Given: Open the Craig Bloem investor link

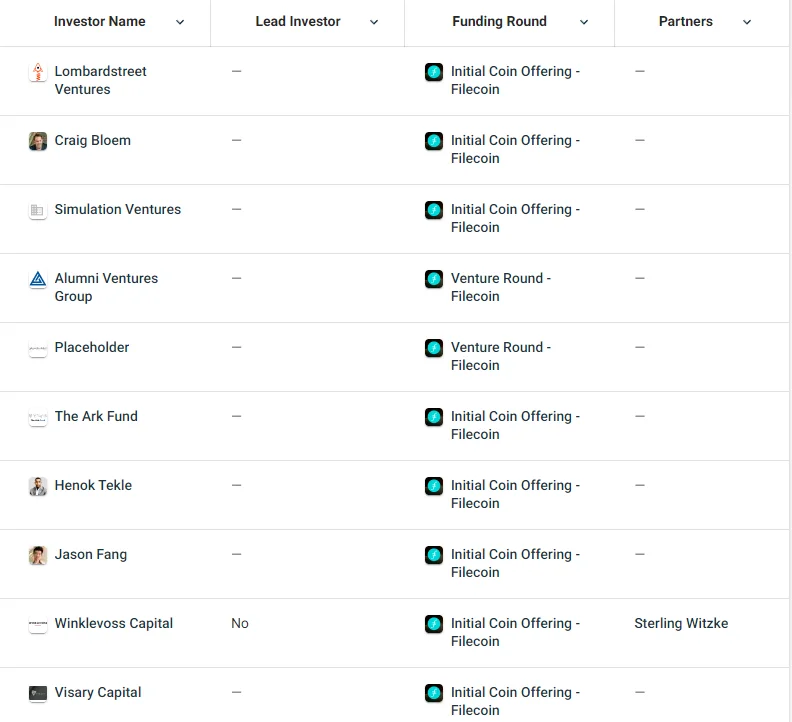Looking at the screenshot, I should pyautogui.click(x=92, y=140).
